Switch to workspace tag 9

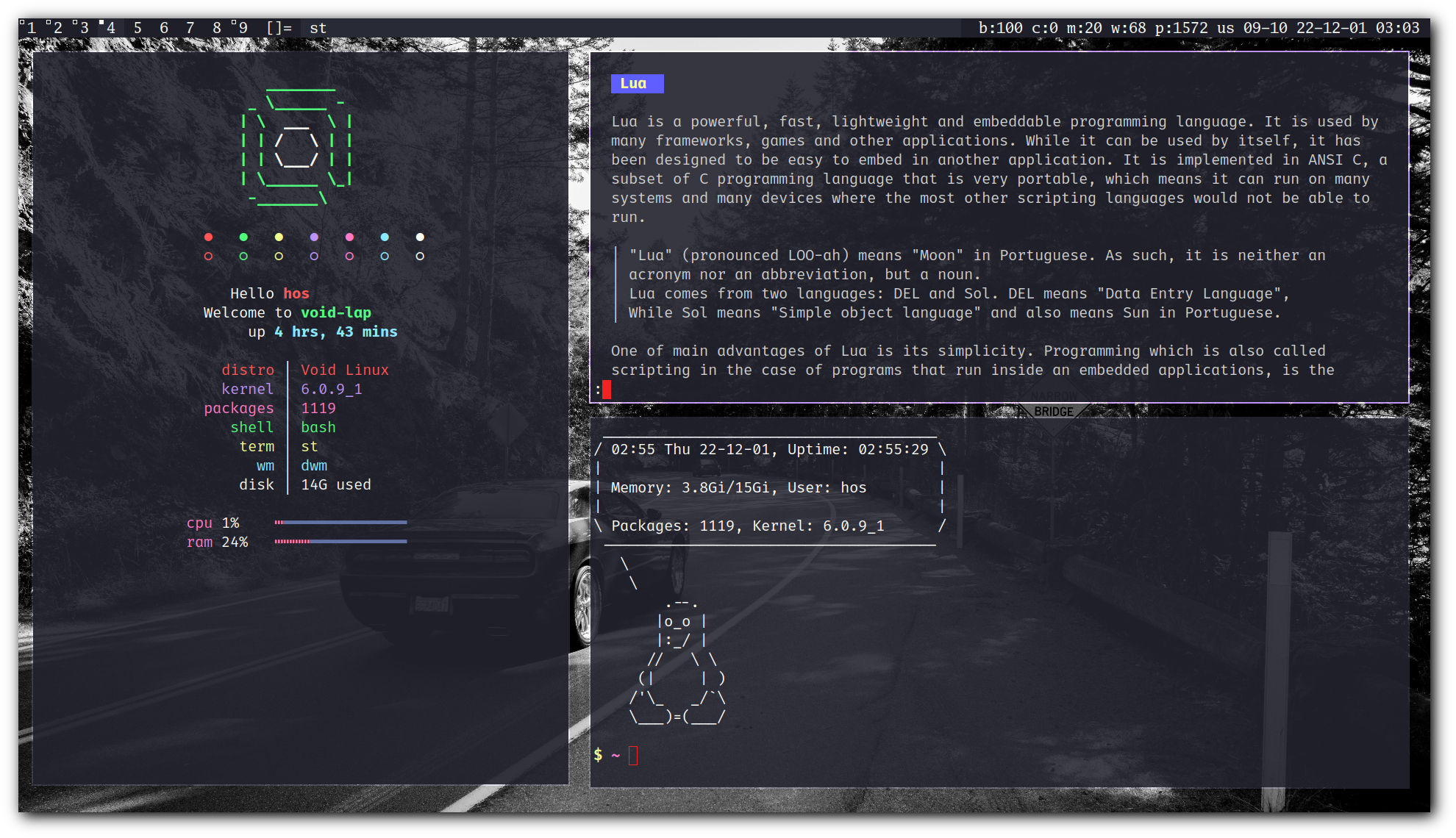[242, 28]
